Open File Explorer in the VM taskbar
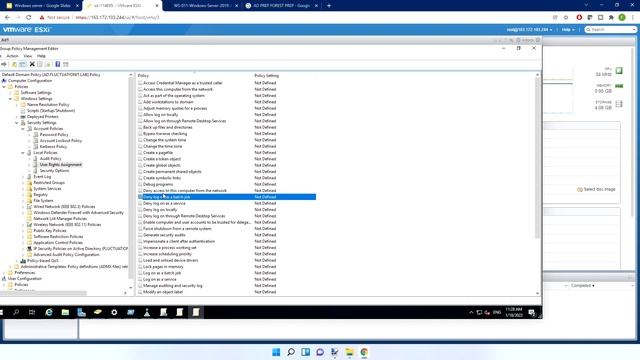 tap(65, 312)
